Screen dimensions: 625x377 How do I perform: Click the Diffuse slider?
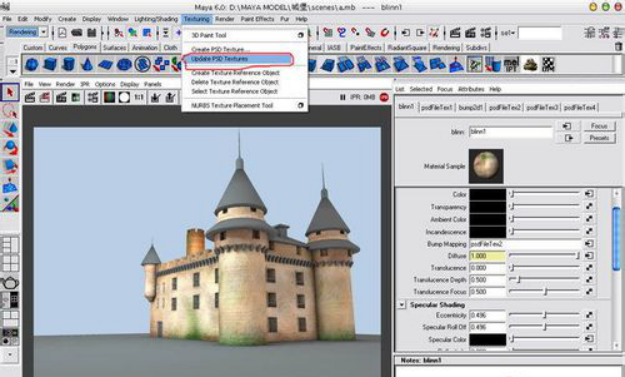(544, 255)
